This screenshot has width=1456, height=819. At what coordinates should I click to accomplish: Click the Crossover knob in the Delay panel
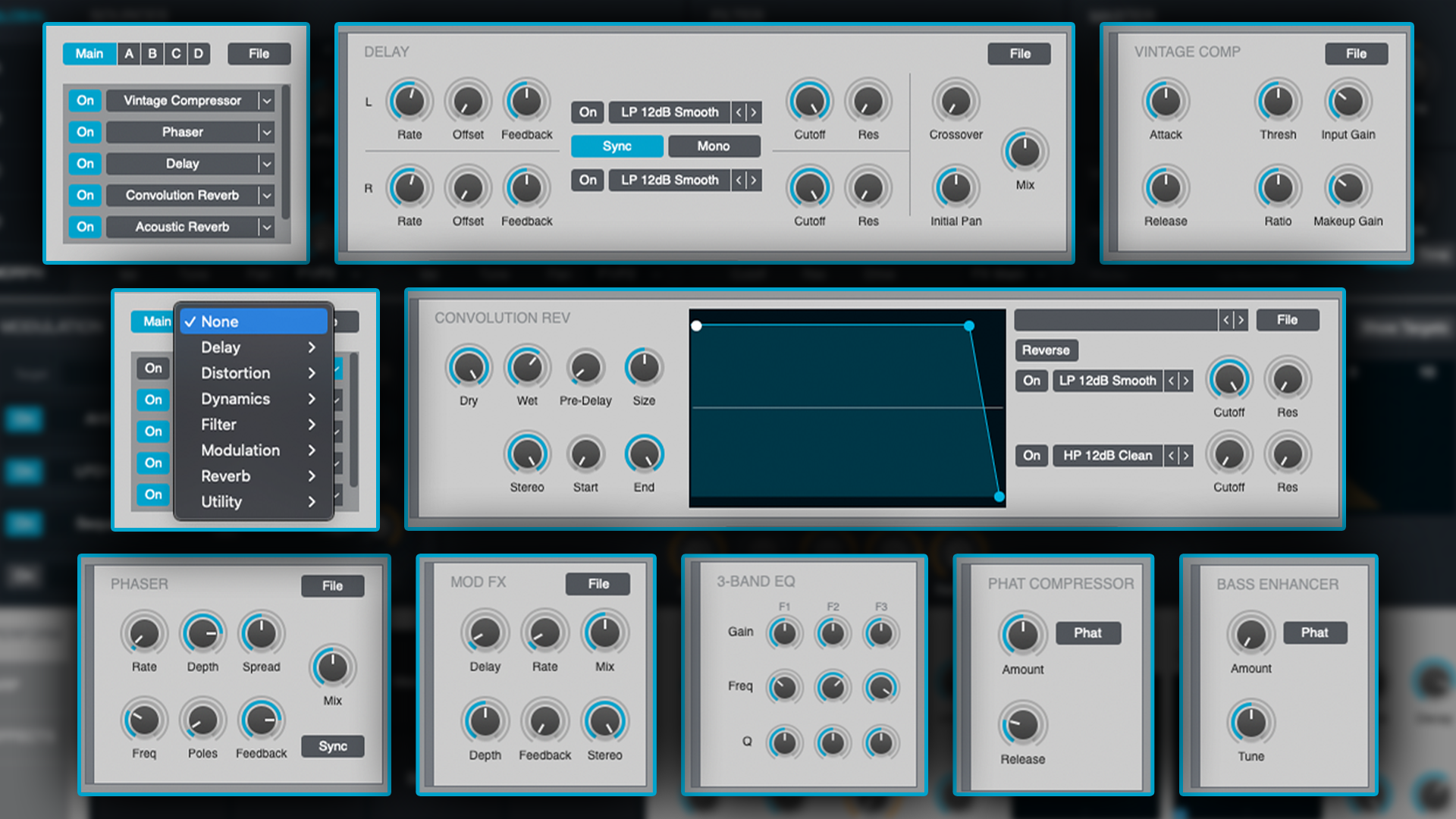955,101
